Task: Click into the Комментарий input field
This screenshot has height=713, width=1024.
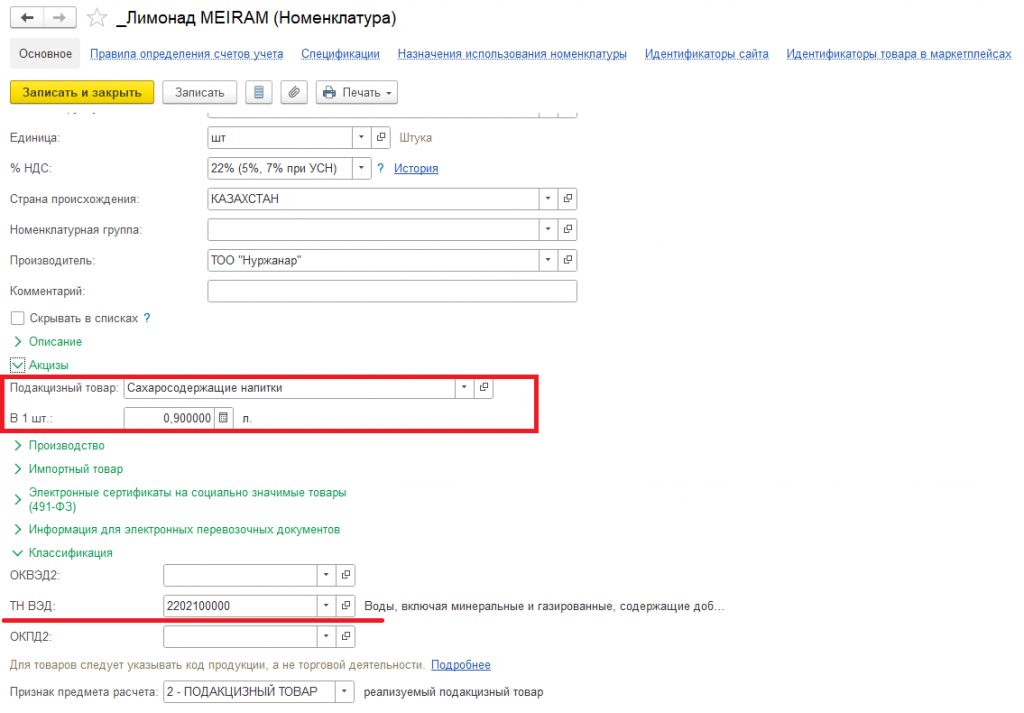Action: [392, 291]
